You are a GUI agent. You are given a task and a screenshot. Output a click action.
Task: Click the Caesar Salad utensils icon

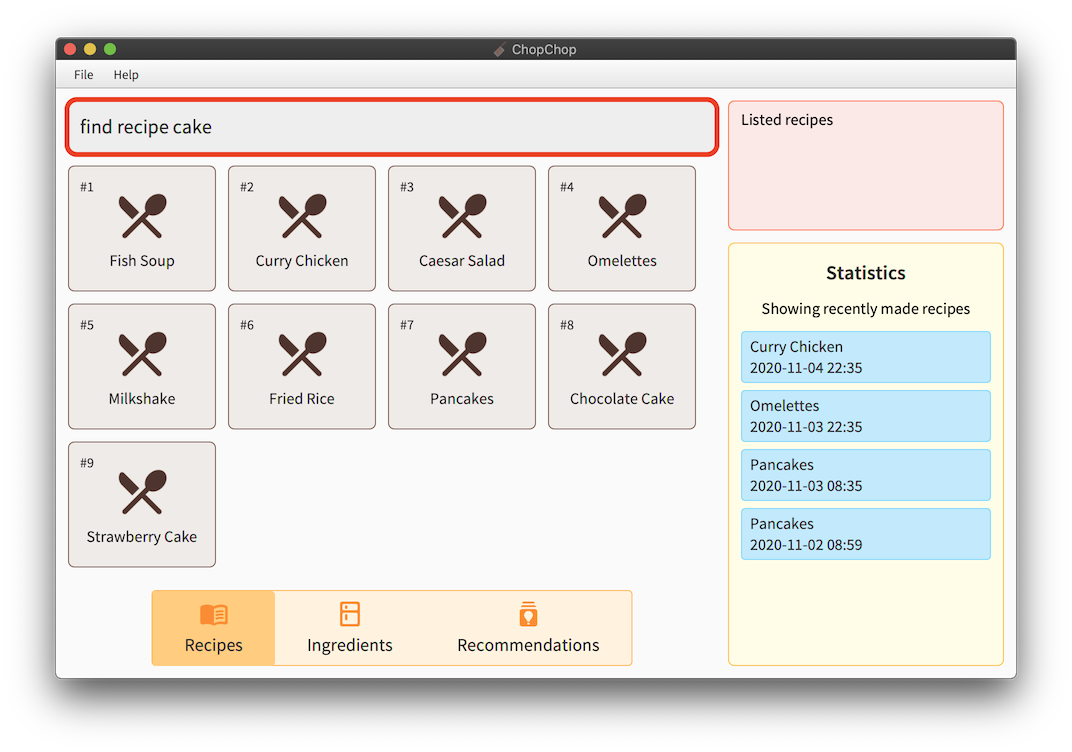pyautogui.click(x=462, y=216)
